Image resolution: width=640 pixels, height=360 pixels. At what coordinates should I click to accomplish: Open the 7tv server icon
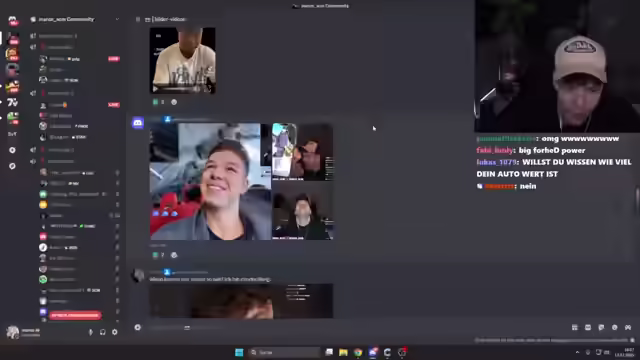coord(12,102)
